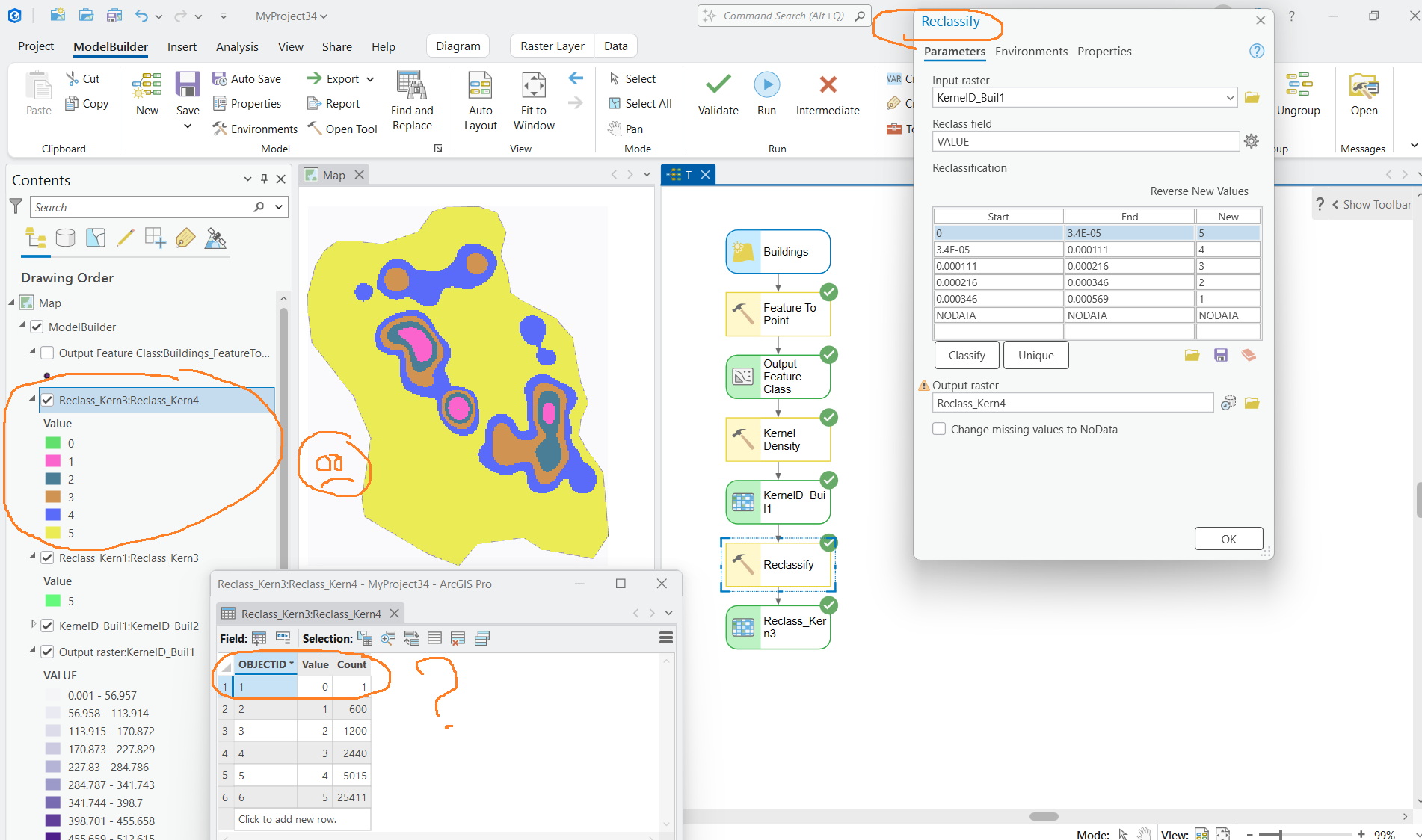Image resolution: width=1422 pixels, height=840 pixels.
Task: Click the pink swatch for value 1
Action: [x=53, y=461]
